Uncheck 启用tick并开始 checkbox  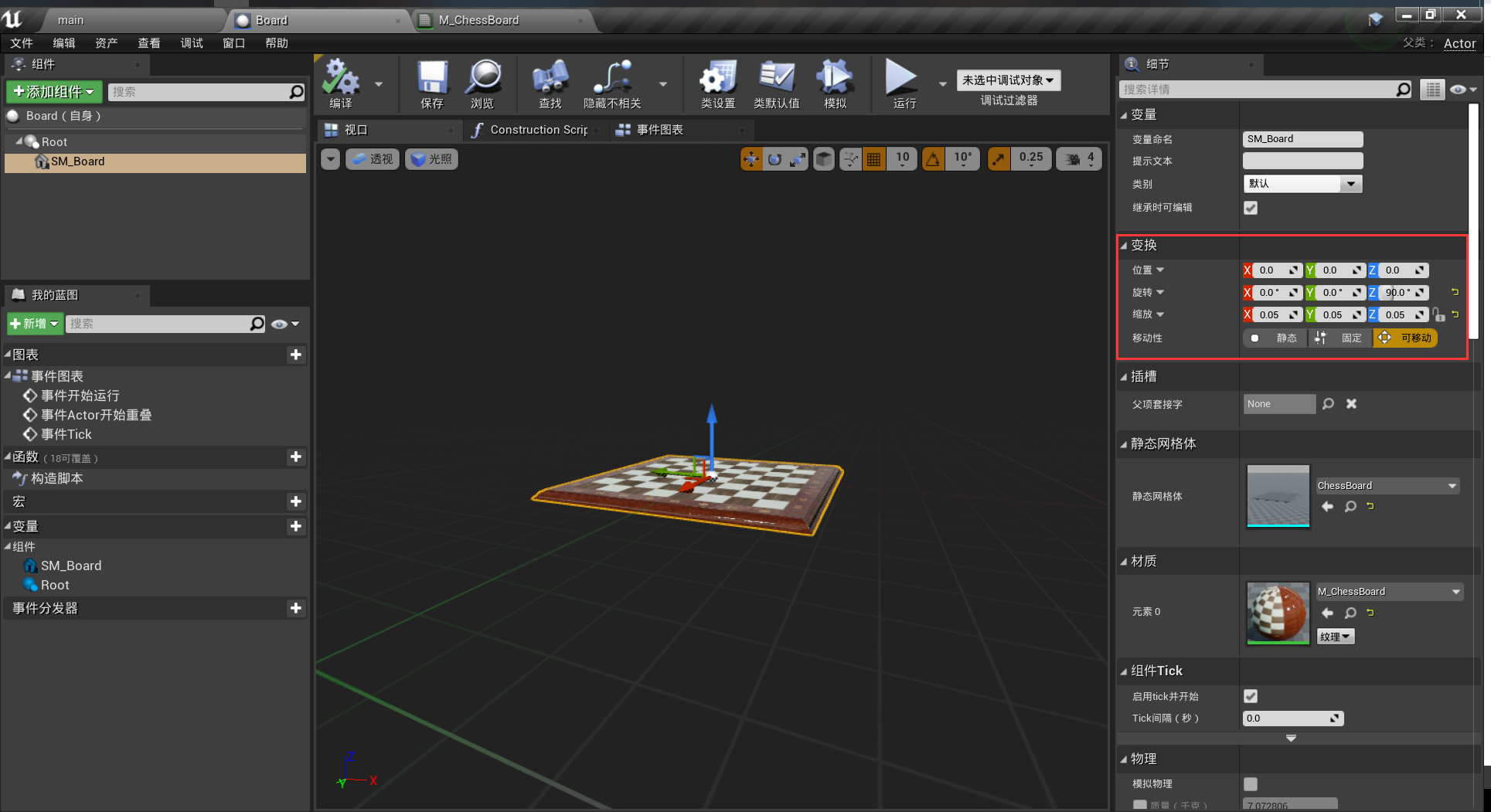1250,696
